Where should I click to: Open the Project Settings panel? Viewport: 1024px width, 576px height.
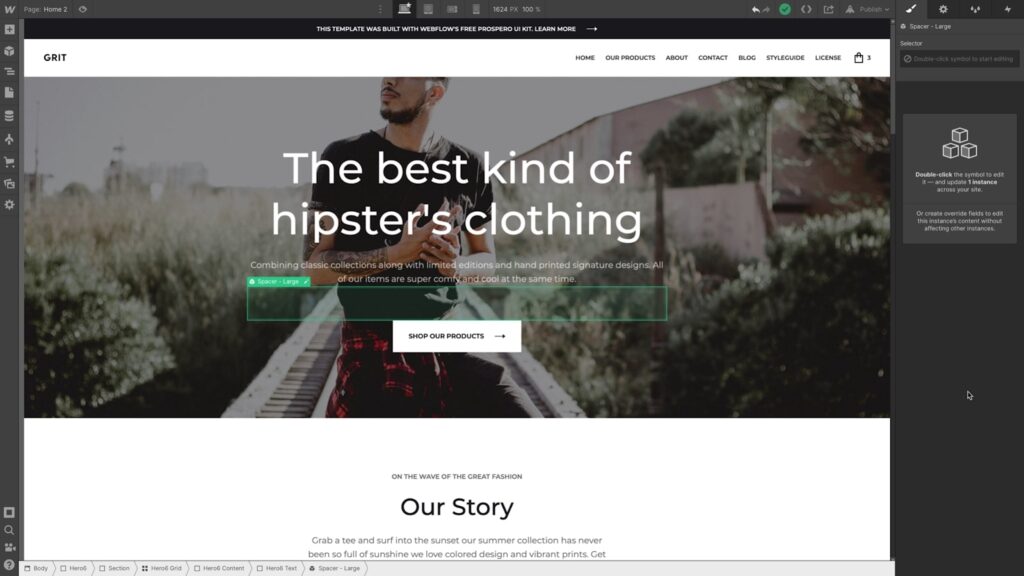point(9,204)
